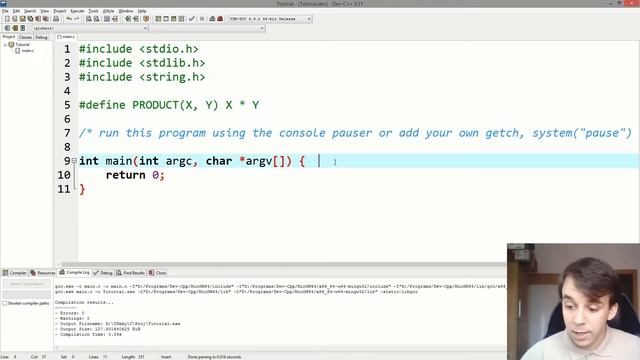Screen dimensions: 640x360
Task: Open the Search menu
Action: click(30, 11)
